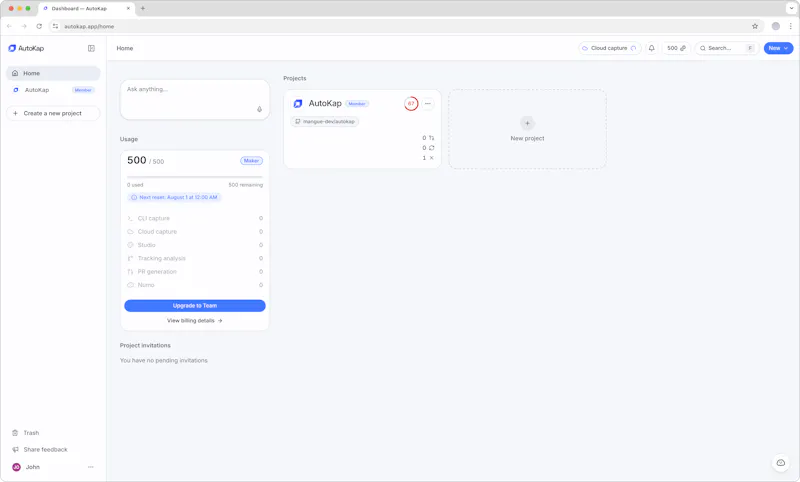Click the pull request count icon on project card
The width and height of the screenshot is (800, 482).
pyautogui.click(x=432, y=138)
